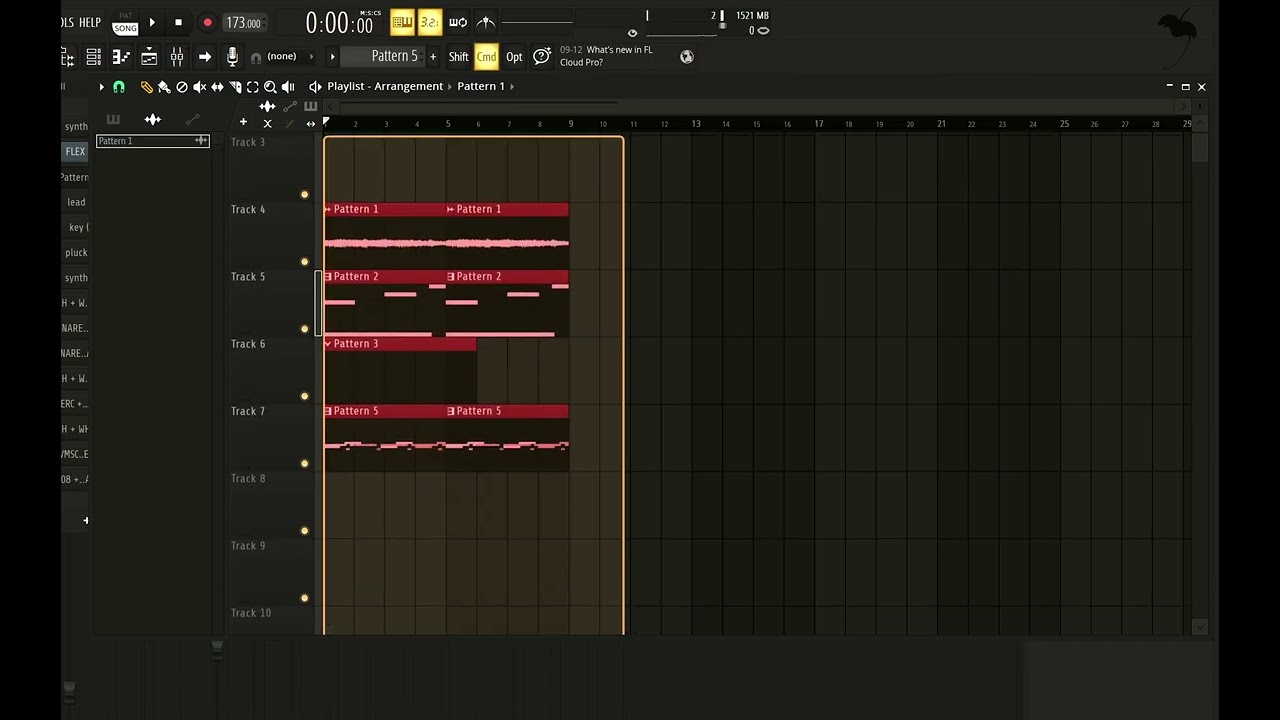
Task: Select the paint brush tool
Action: click(x=164, y=87)
